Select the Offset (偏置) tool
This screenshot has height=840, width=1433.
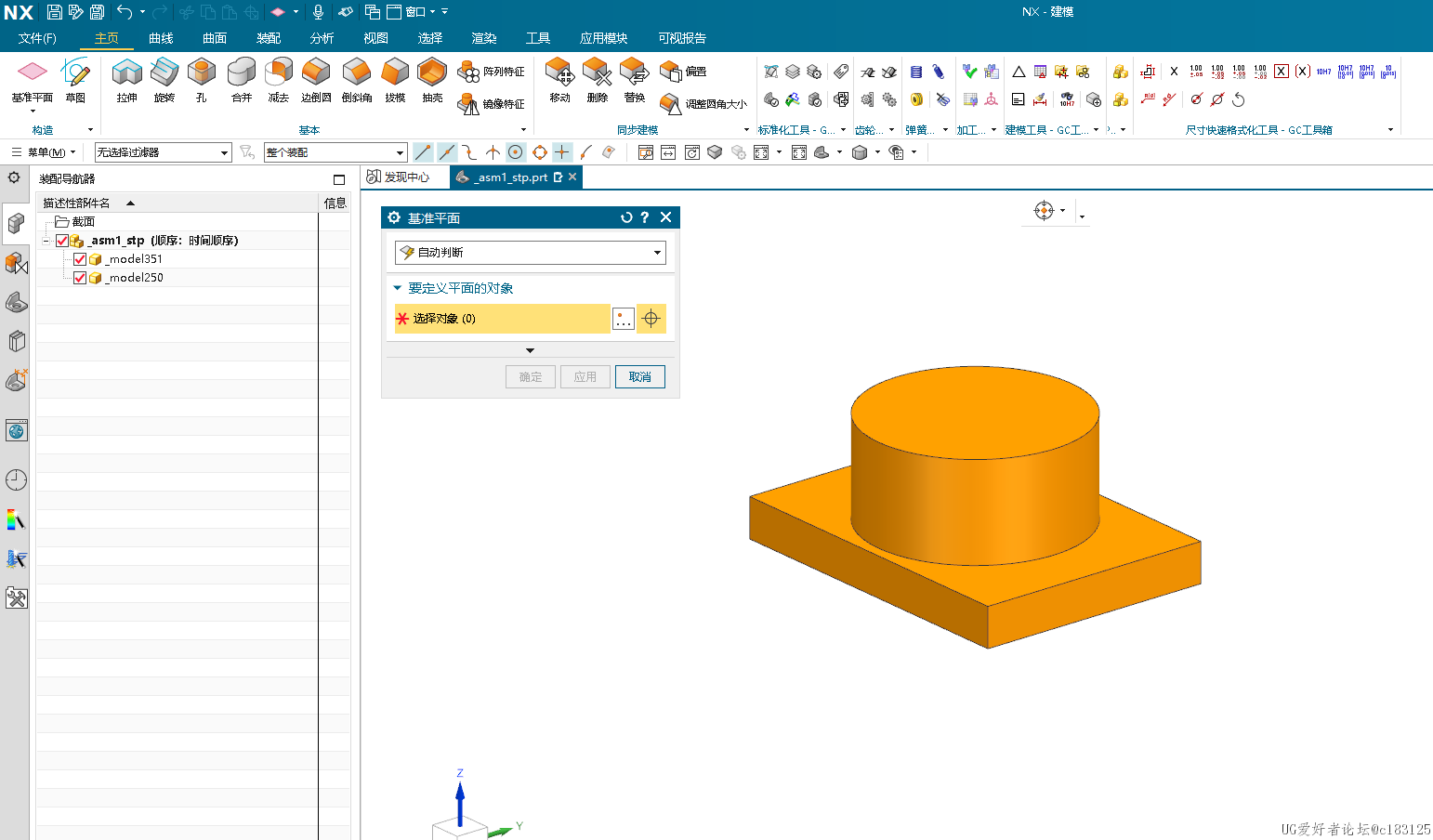683,72
